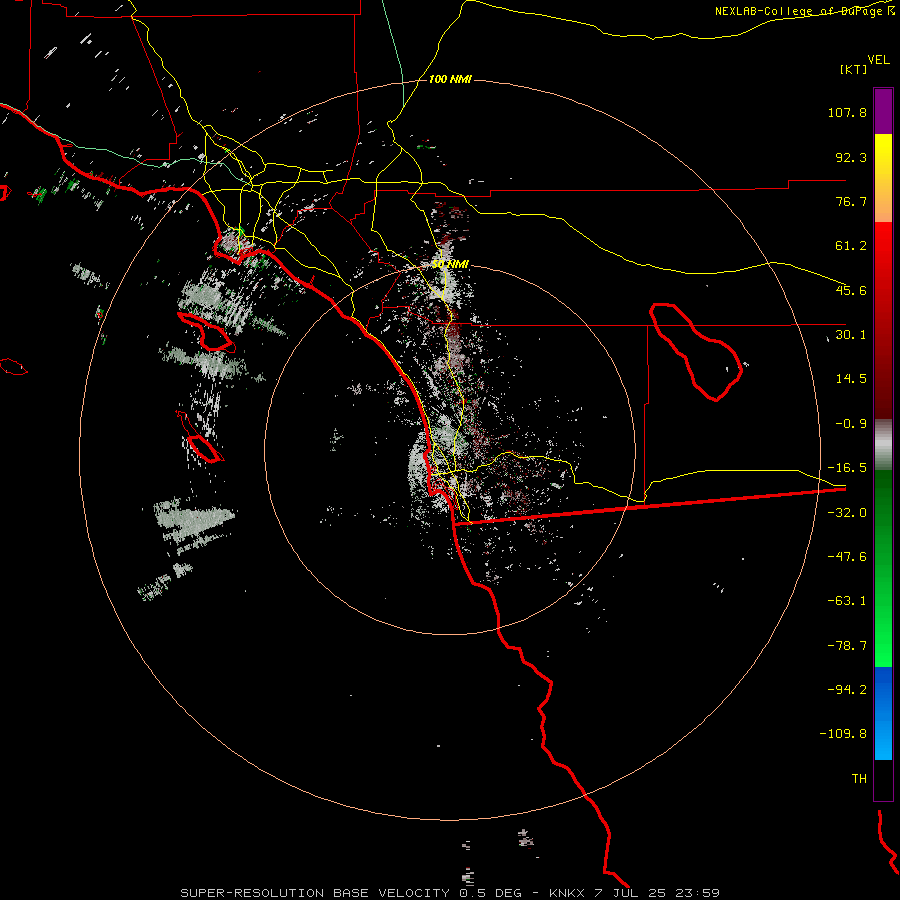Image resolution: width=900 pixels, height=900 pixels.
Task: Click the blue segment of the velocity color bar
Action: (883, 713)
